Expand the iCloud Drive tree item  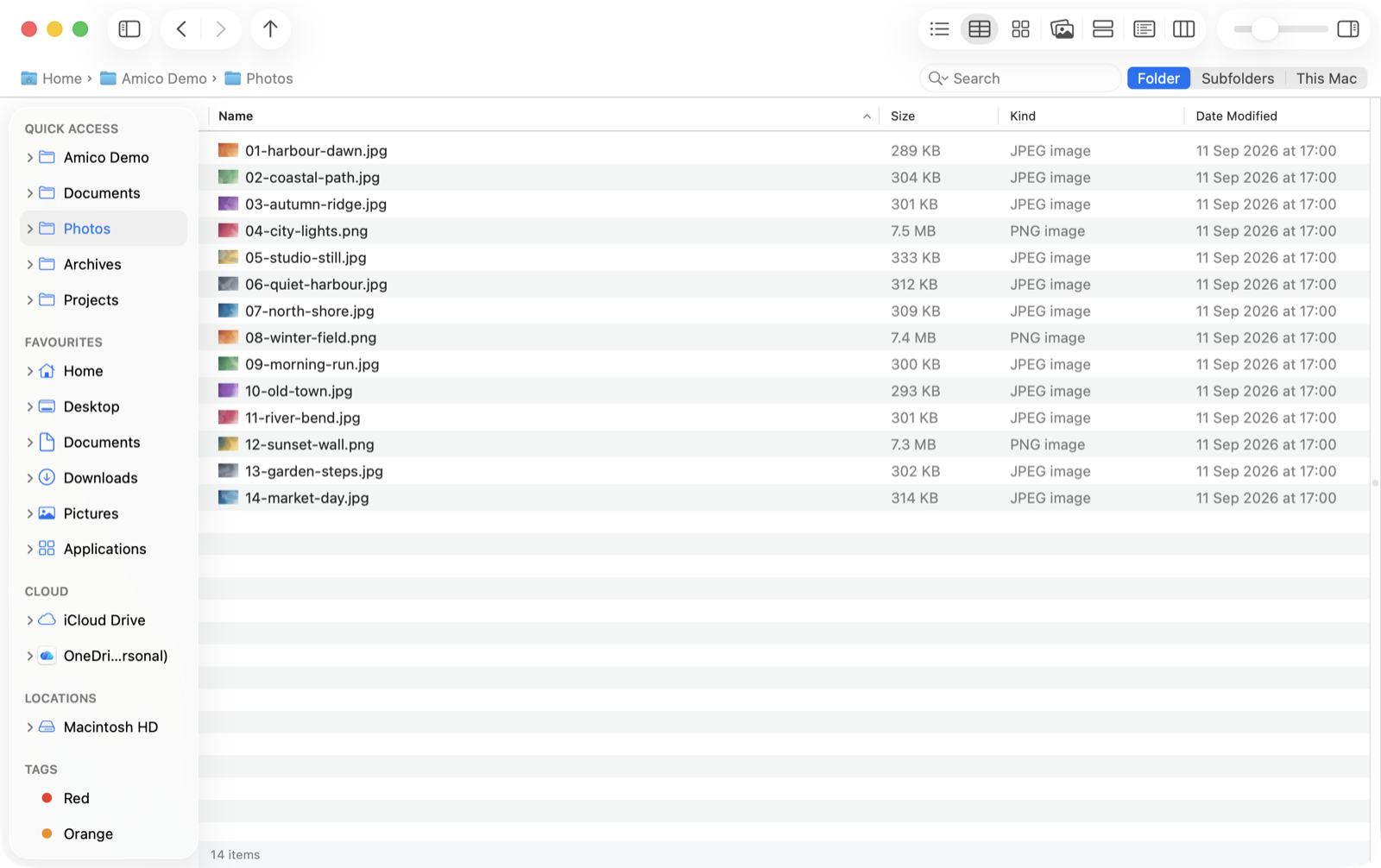tap(30, 620)
